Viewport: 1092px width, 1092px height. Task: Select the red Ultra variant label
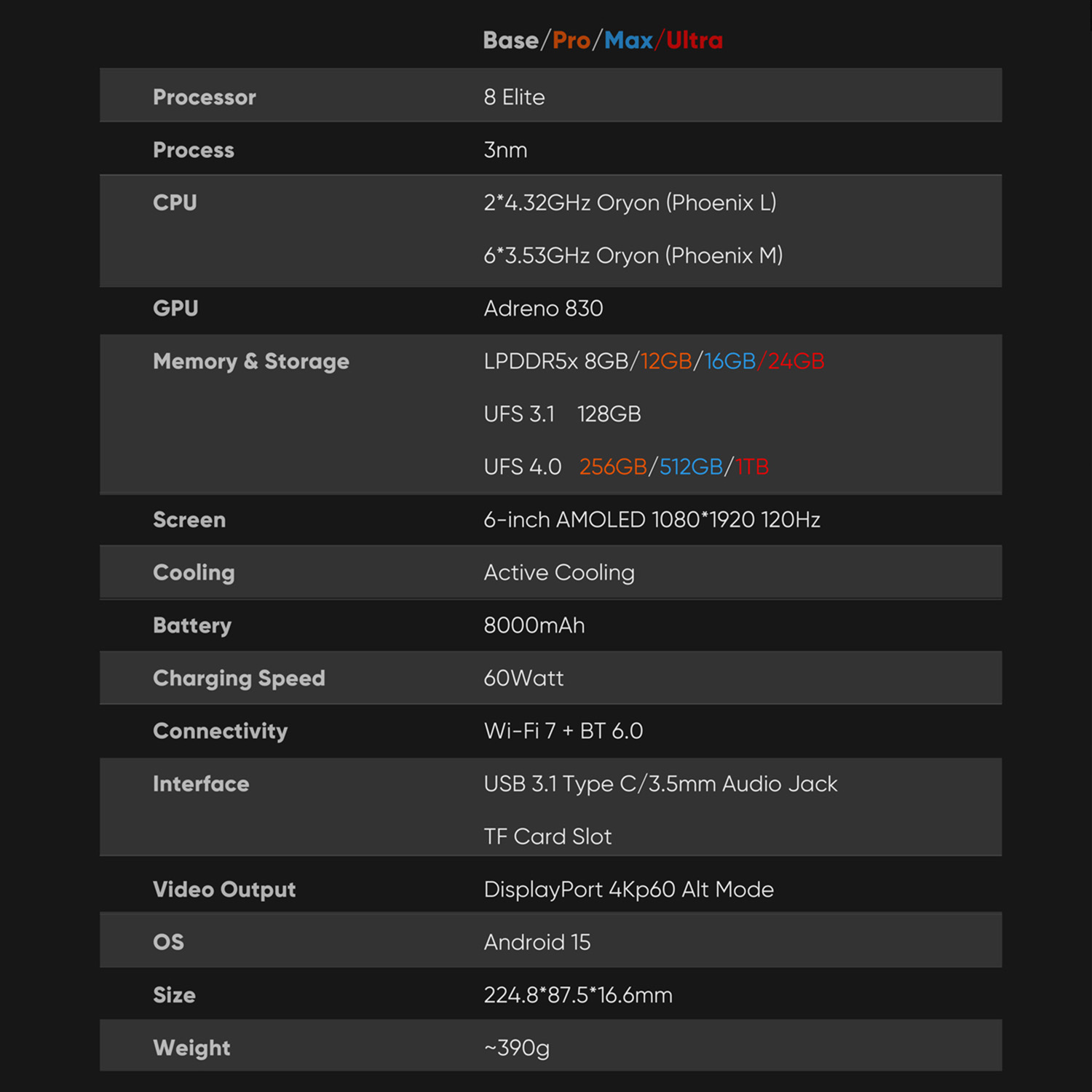[x=695, y=41]
